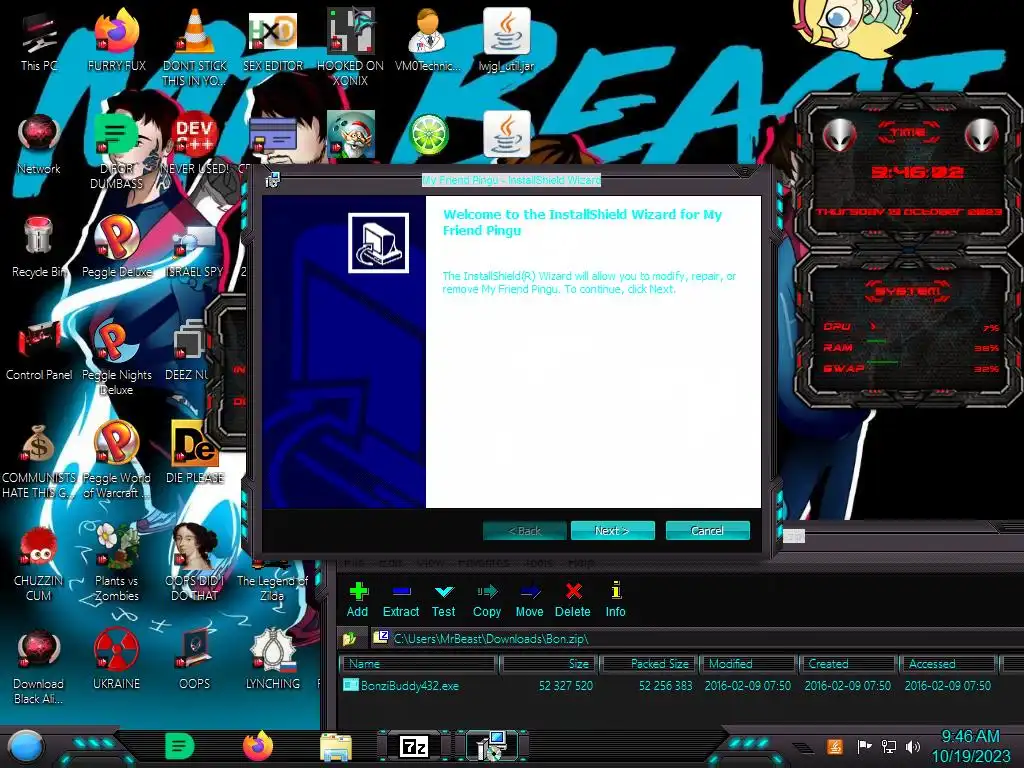Click the greyed Back button in wizard

click(524, 531)
